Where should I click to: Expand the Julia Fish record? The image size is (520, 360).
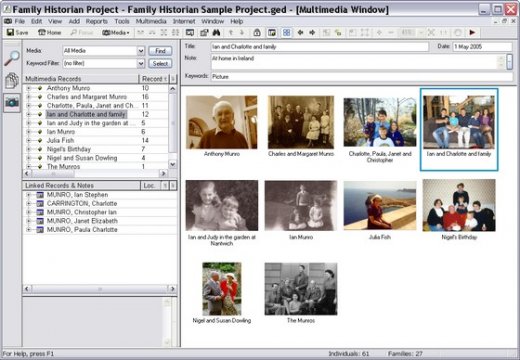click(x=28, y=140)
